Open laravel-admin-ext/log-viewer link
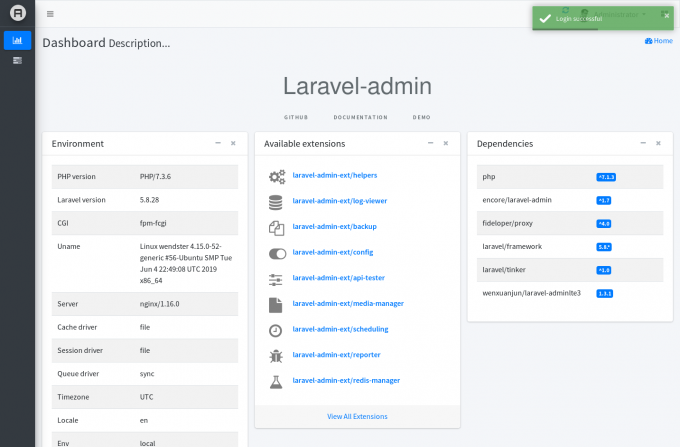 click(x=340, y=201)
